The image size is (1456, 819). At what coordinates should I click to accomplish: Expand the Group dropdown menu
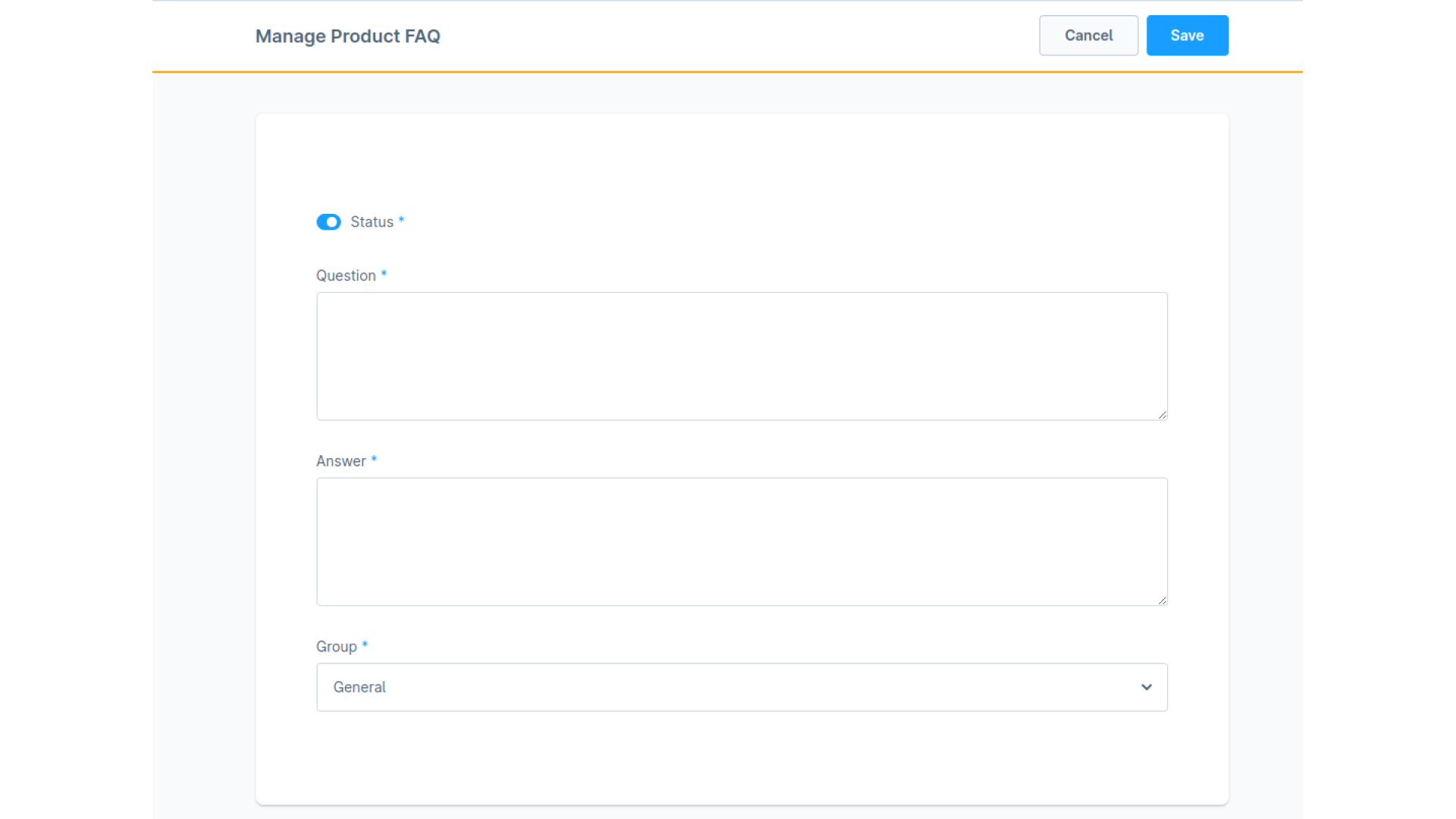click(x=1146, y=687)
